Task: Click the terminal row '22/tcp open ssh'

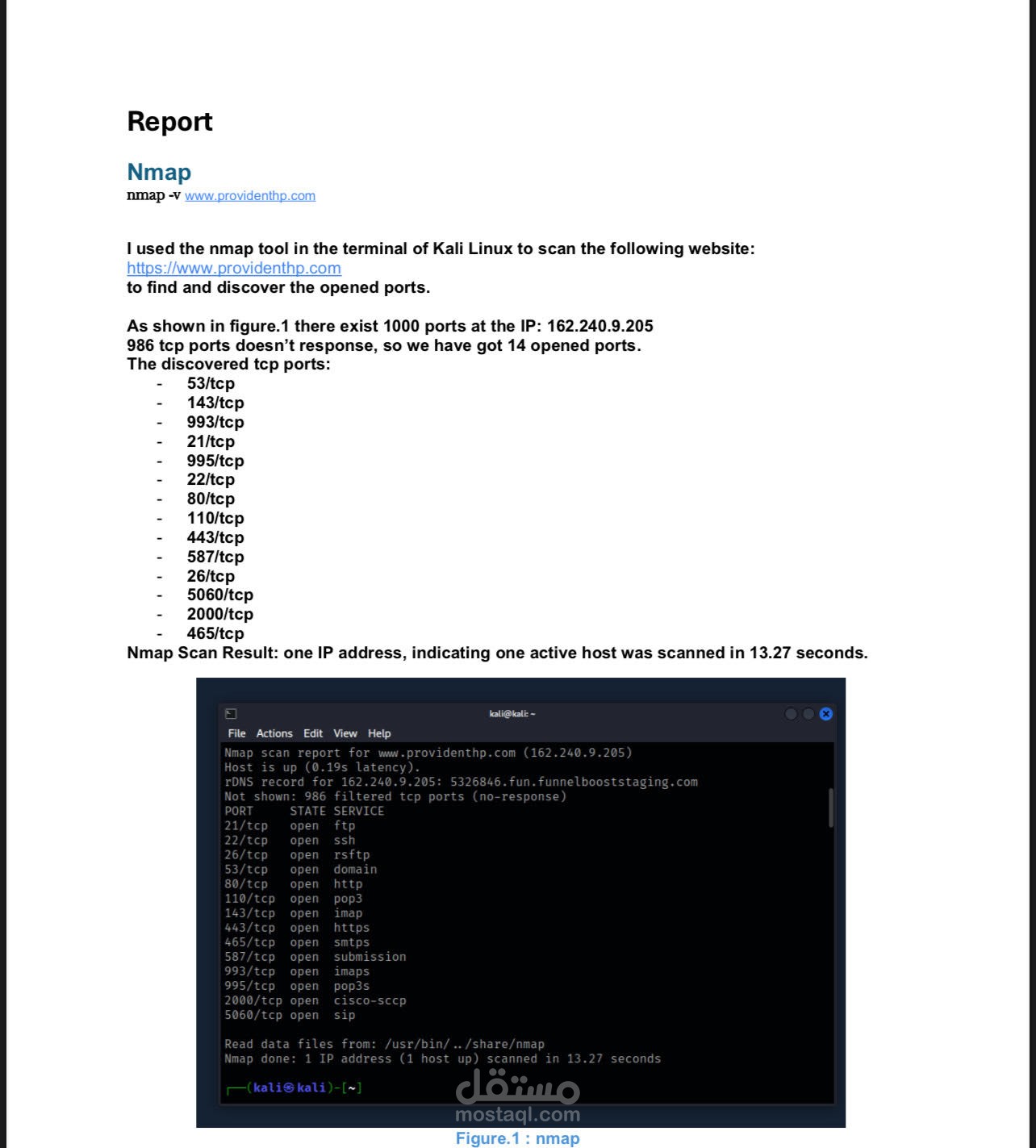Action: coord(290,840)
